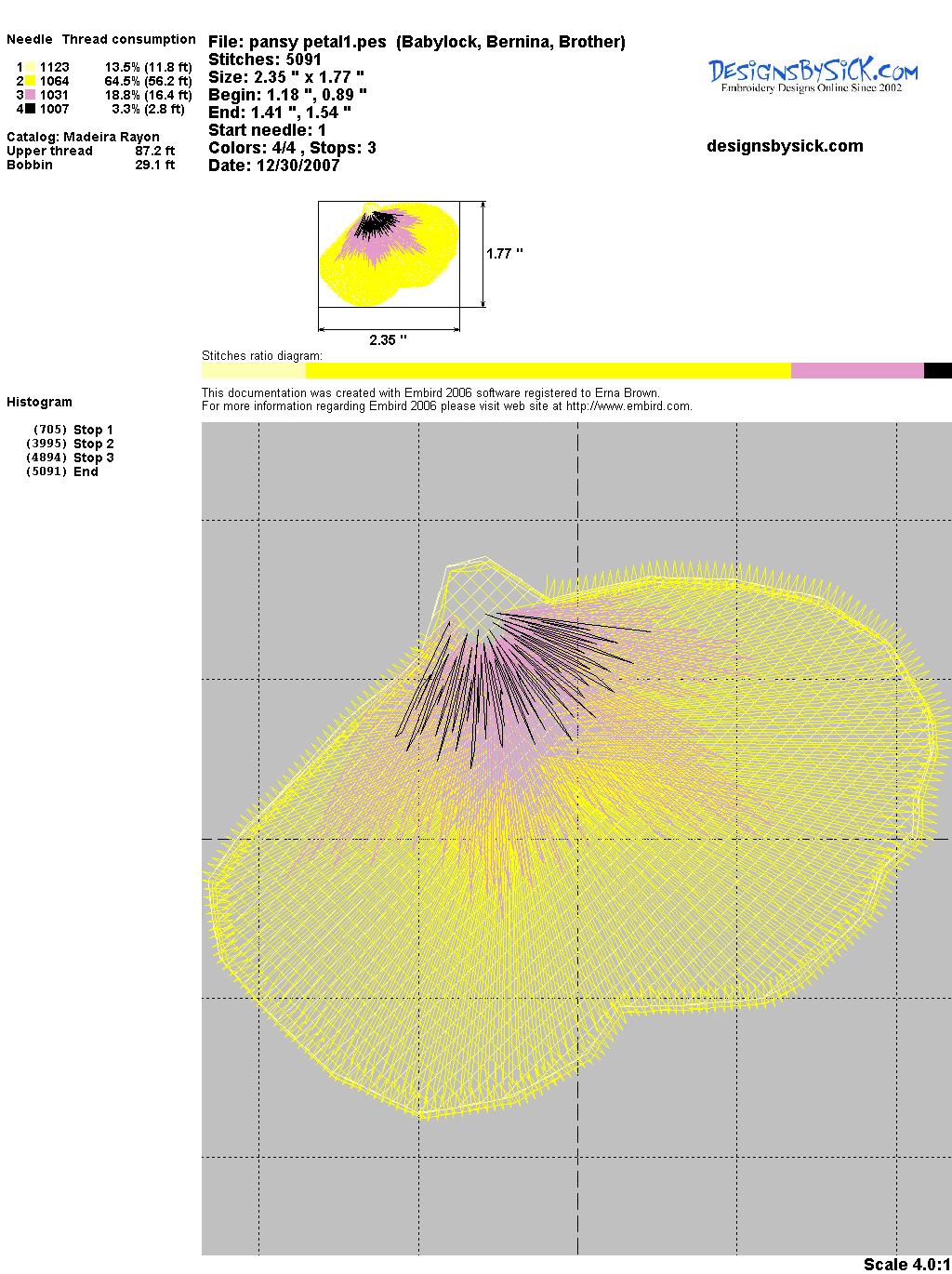Image resolution: width=952 pixels, height=1274 pixels.
Task: Click the file name pansy petal1.pes
Action: (316, 42)
